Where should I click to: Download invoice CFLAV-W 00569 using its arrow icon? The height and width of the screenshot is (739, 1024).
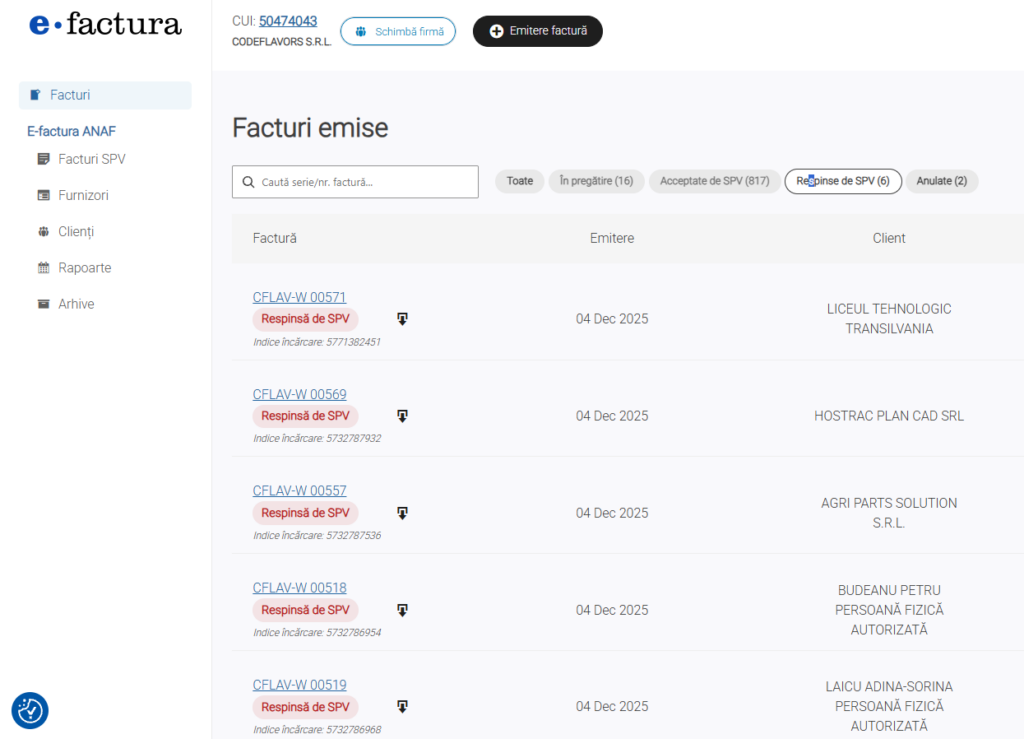coord(402,416)
